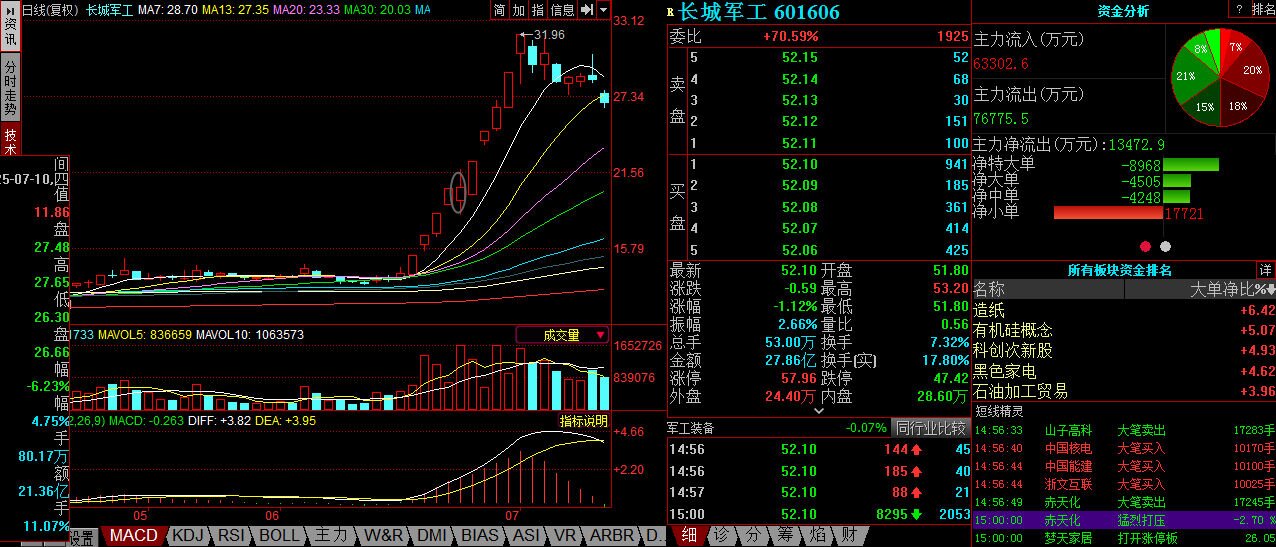Click the 20% red pie slice
Viewport: 1276px width, 547px height.
(x=1250, y=71)
